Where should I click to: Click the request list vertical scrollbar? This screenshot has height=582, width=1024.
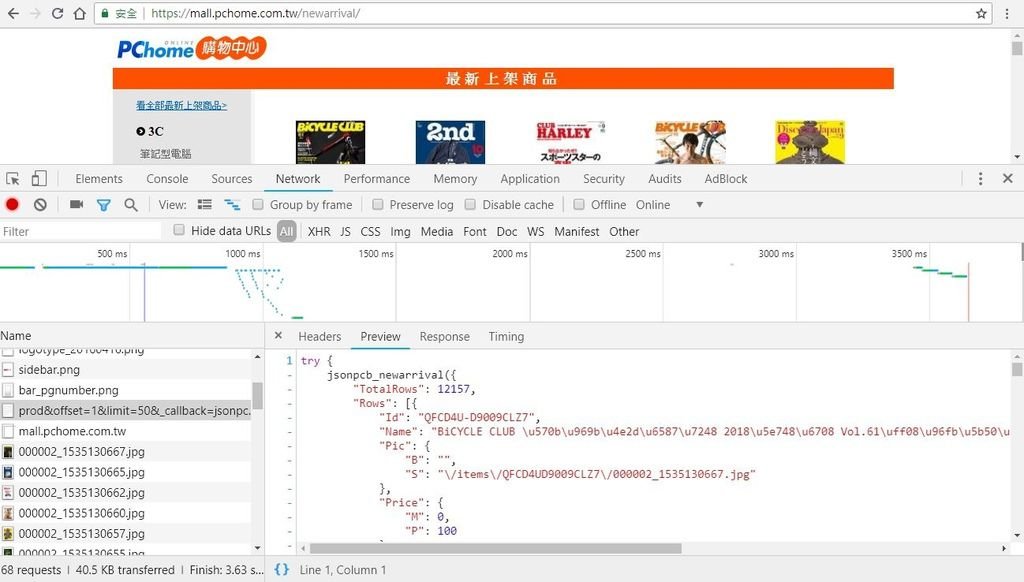[257, 396]
